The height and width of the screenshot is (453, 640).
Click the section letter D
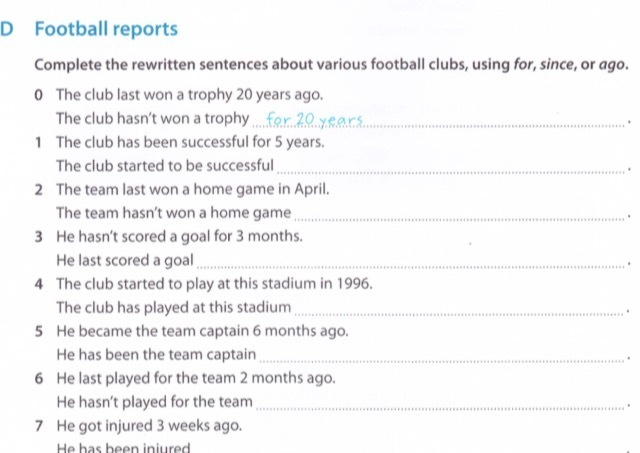click(x=7, y=29)
